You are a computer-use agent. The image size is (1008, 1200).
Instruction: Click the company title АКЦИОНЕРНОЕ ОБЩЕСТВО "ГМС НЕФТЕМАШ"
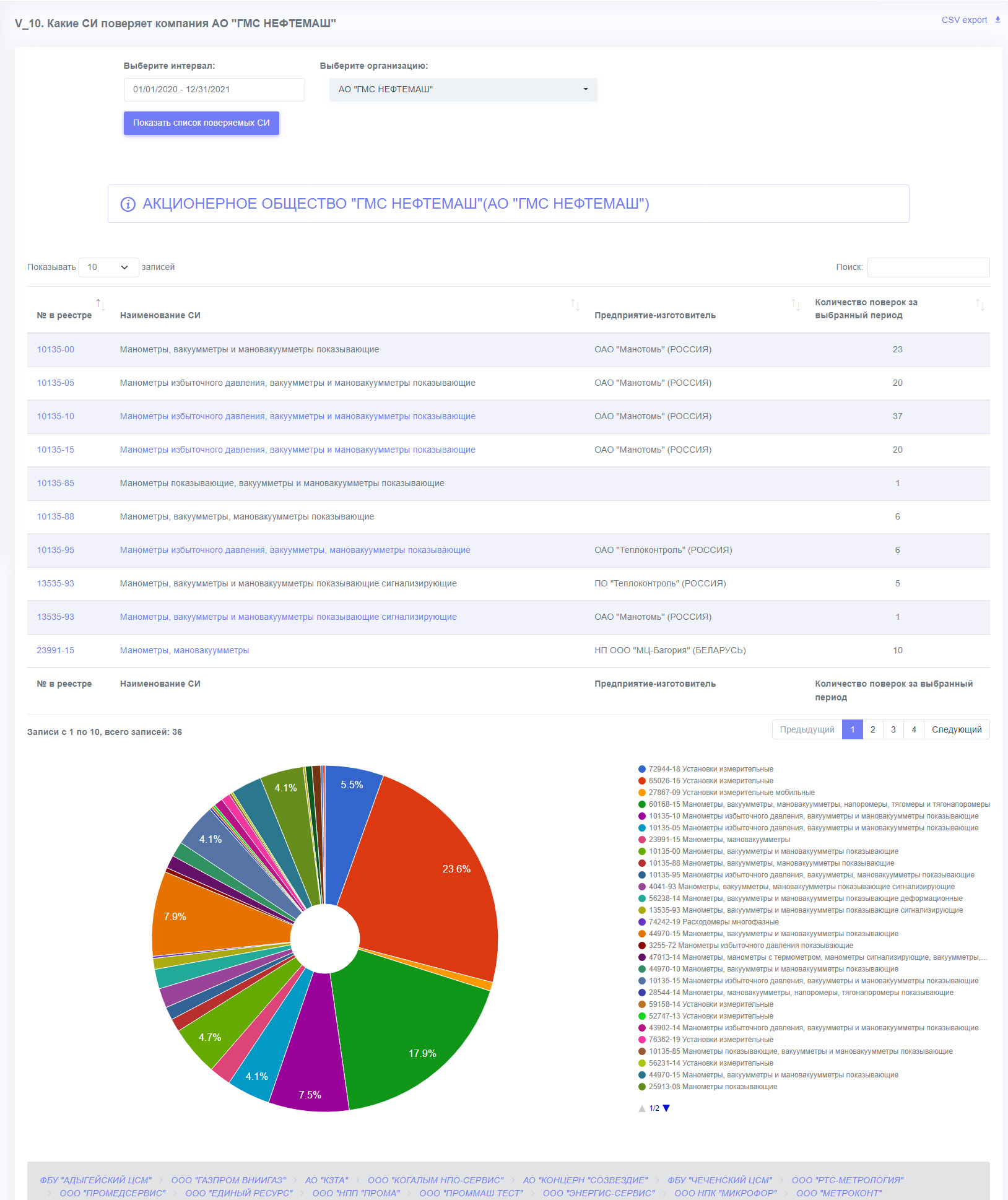click(396, 204)
